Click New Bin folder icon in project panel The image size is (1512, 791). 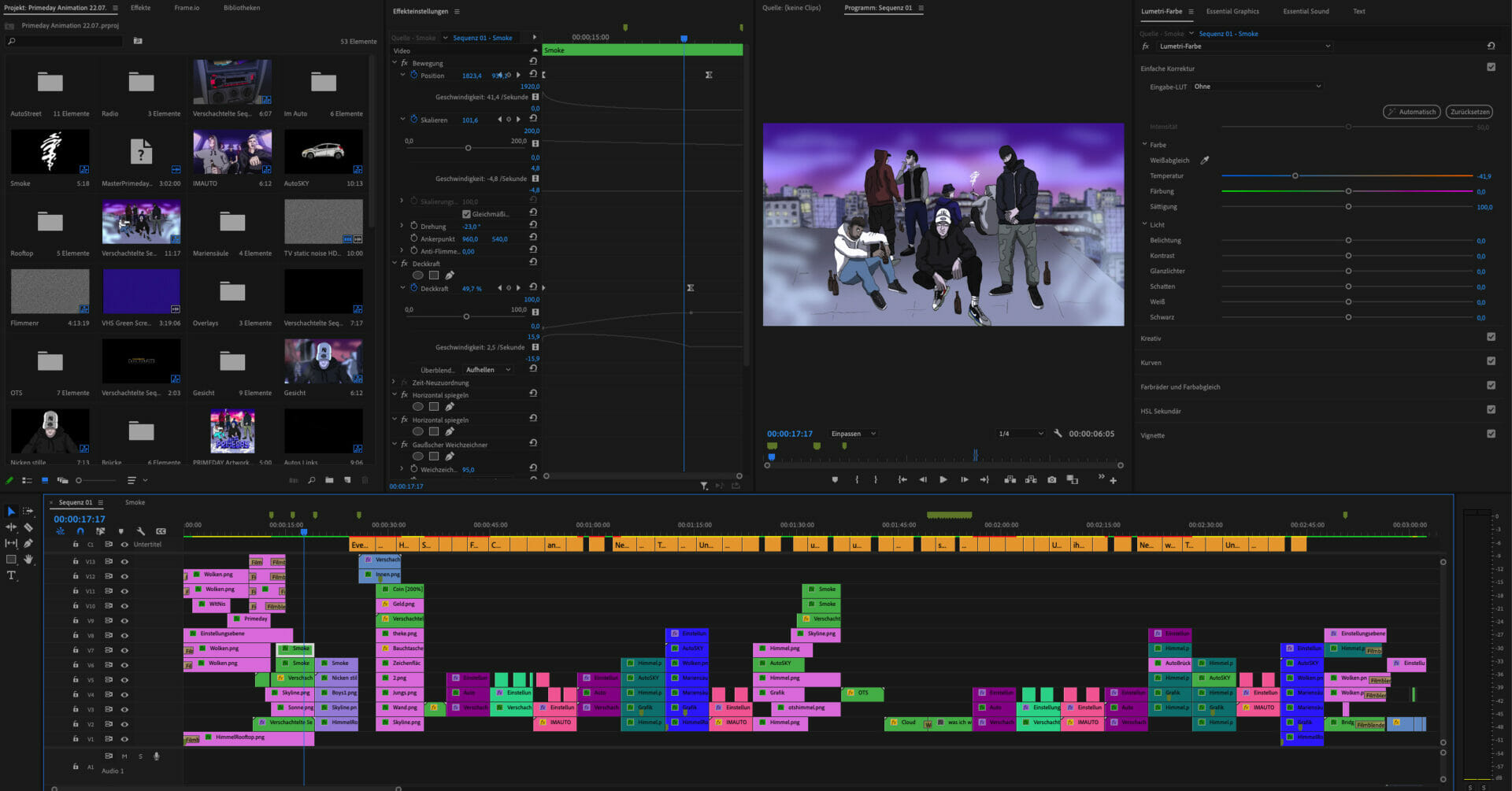(x=329, y=480)
